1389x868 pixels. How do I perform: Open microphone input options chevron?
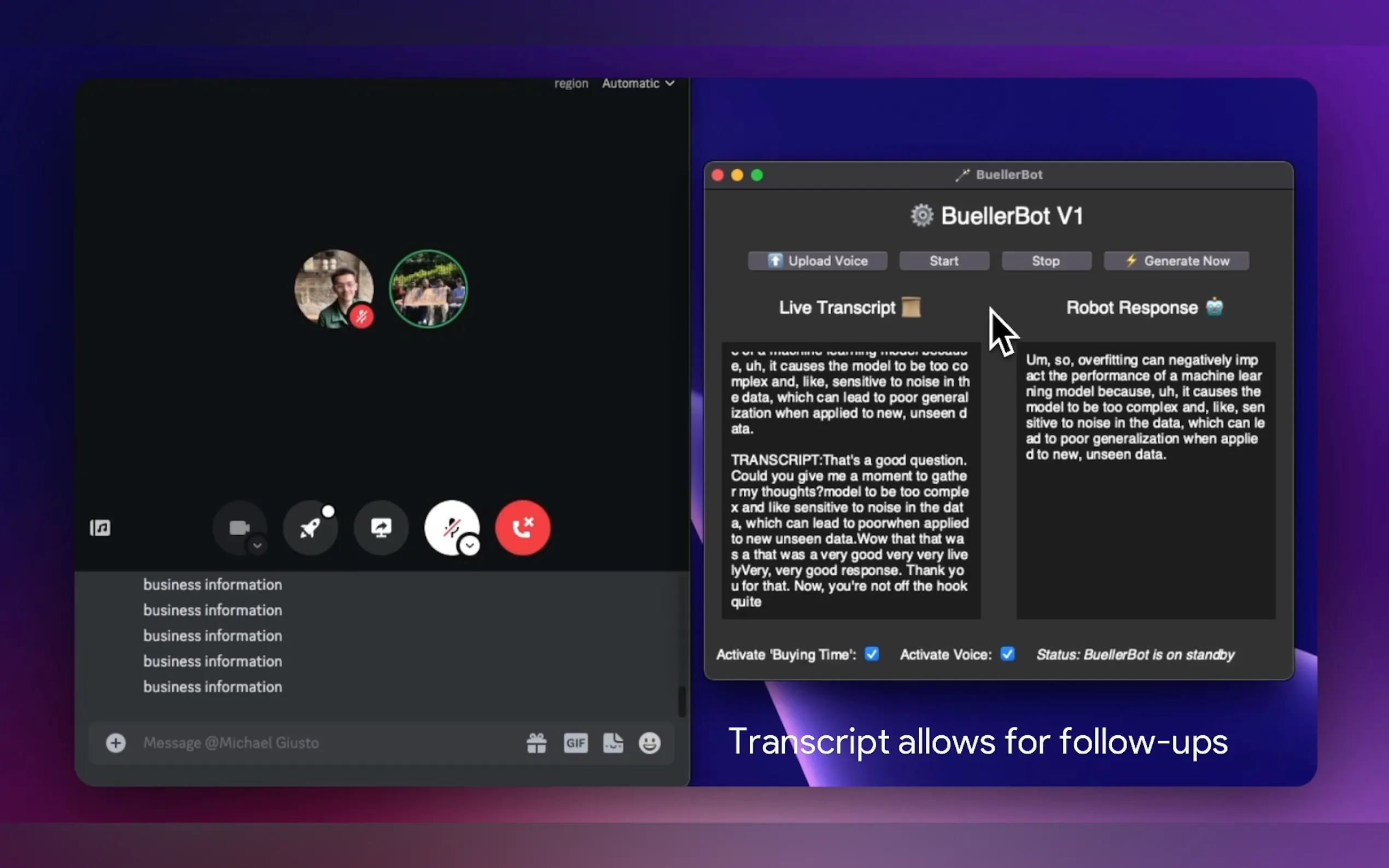click(470, 546)
